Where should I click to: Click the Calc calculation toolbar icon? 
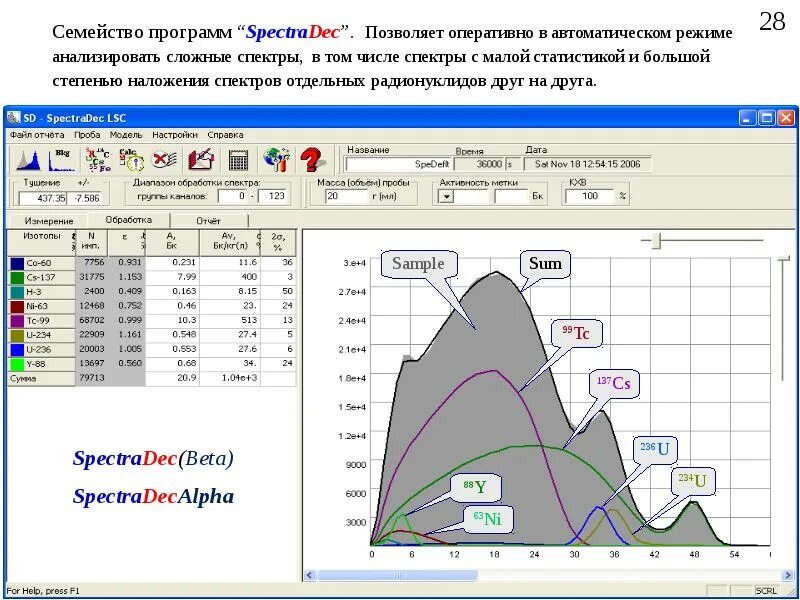pos(131,160)
